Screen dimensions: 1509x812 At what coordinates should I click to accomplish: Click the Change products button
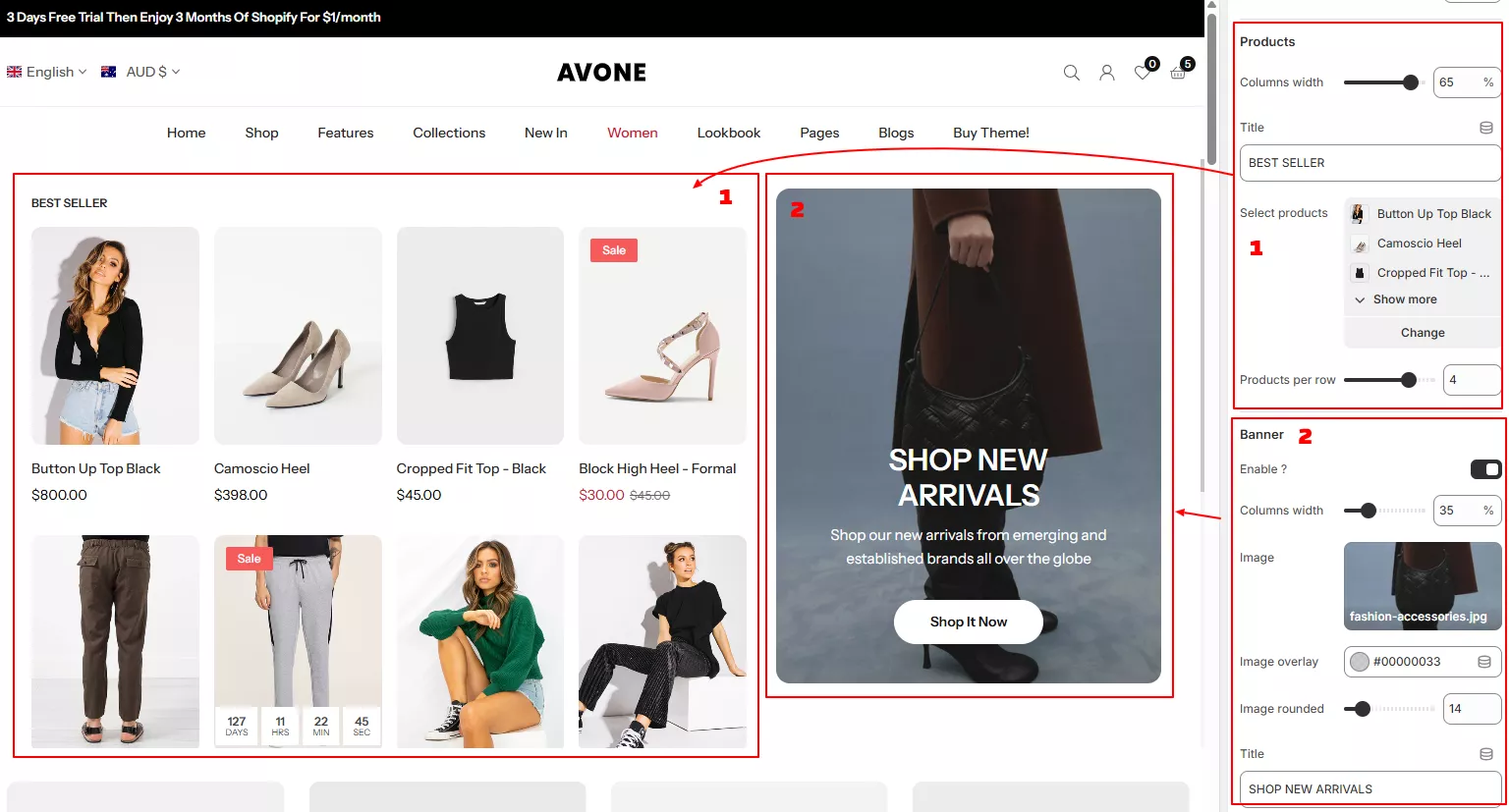(1422, 333)
